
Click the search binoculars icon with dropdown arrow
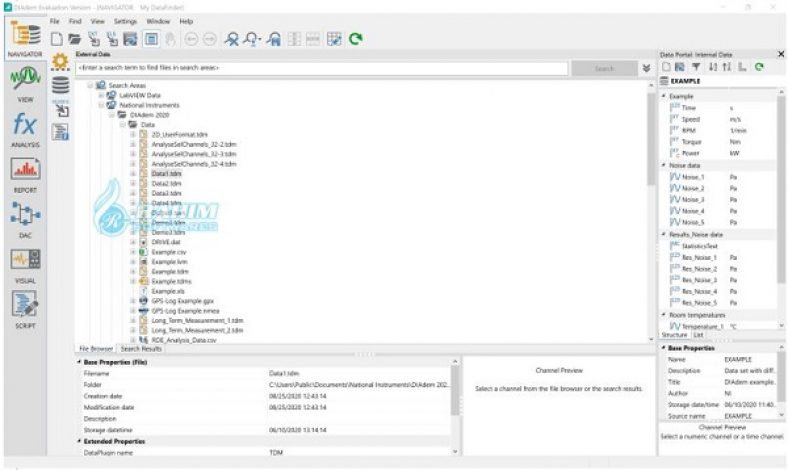click(252, 39)
